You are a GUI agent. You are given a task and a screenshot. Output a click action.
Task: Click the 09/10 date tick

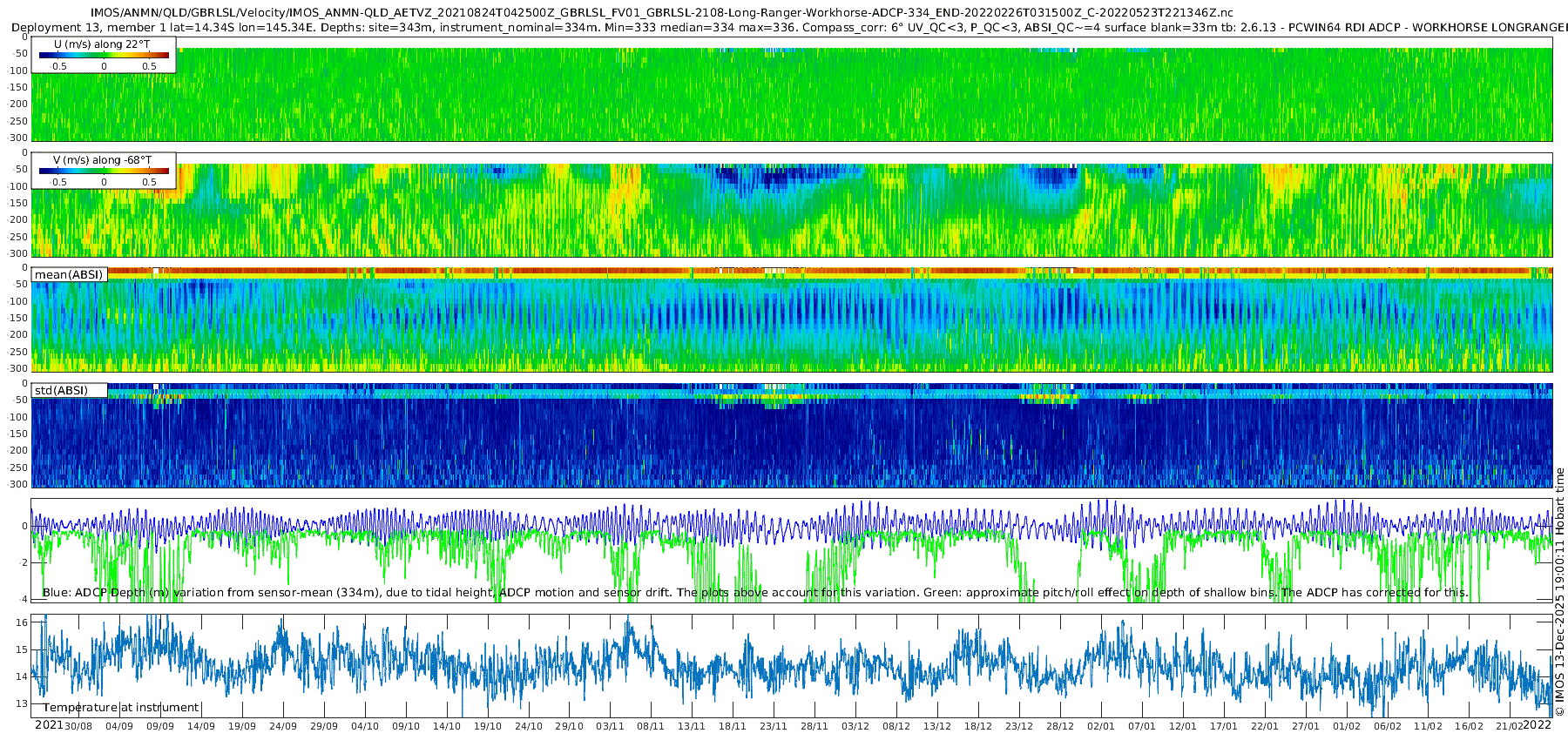[406, 726]
